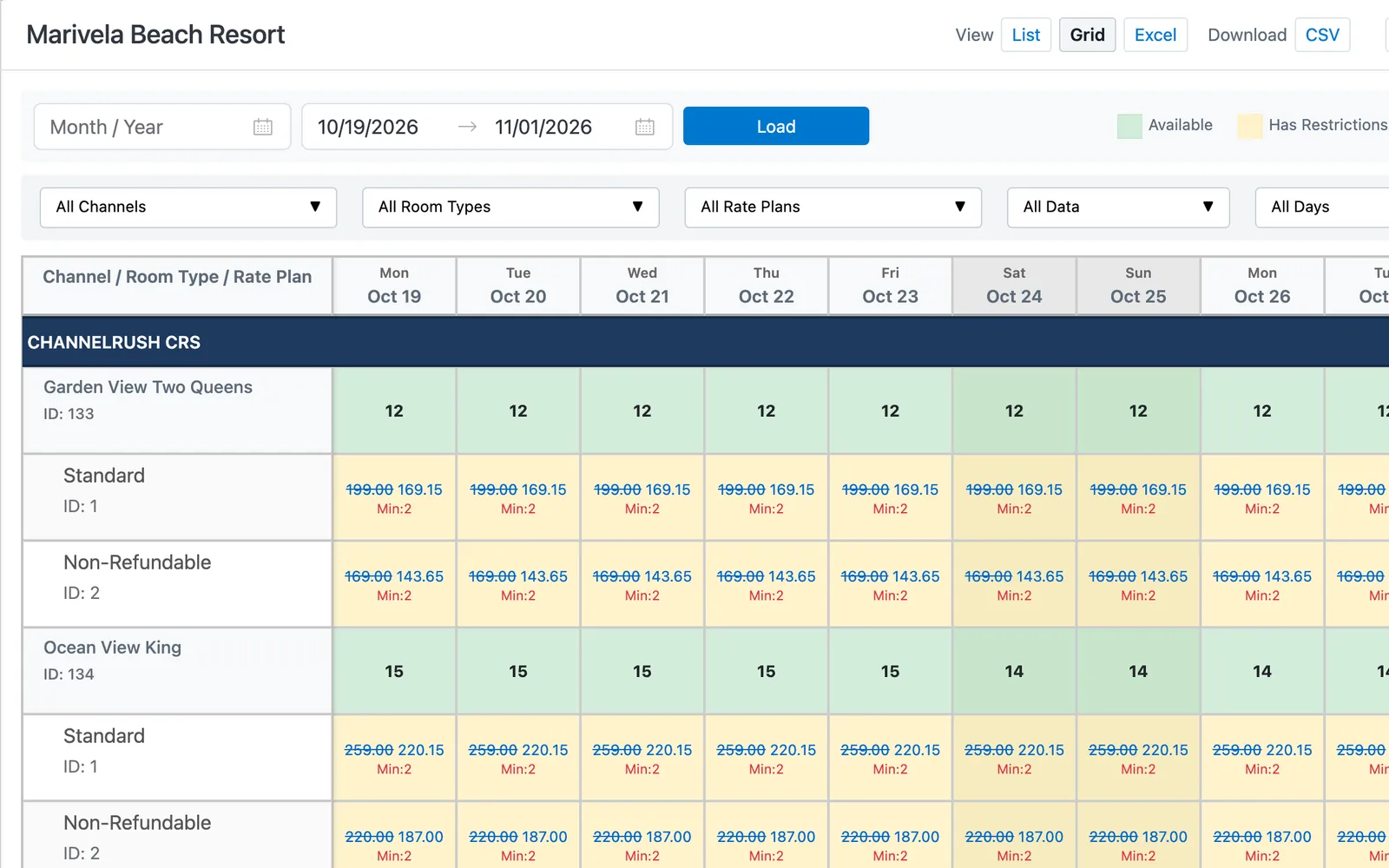
Task: Click the yellow Has Restrictions legend swatch
Action: click(x=1250, y=126)
